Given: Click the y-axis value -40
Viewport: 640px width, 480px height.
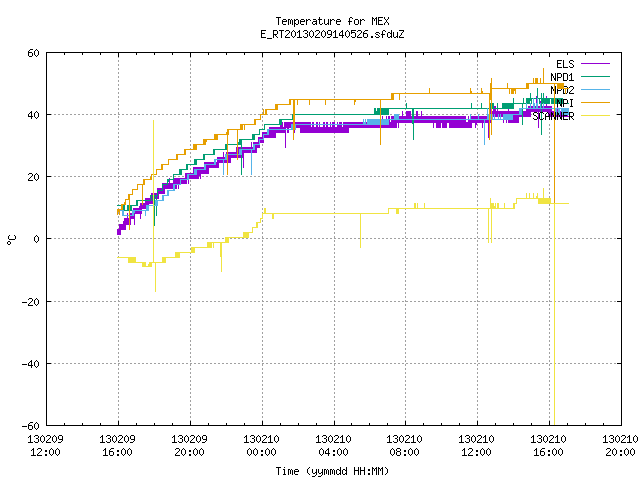Looking at the screenshot, I should pyautogui.click(x=31, y=364).
